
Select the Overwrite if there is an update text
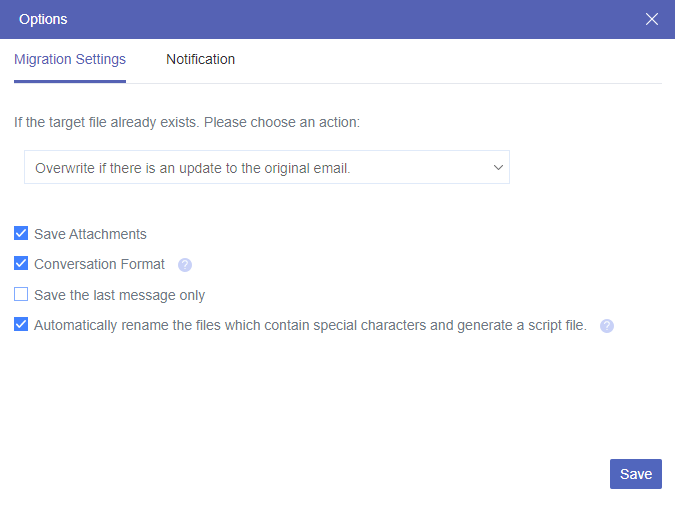[192, 168]
